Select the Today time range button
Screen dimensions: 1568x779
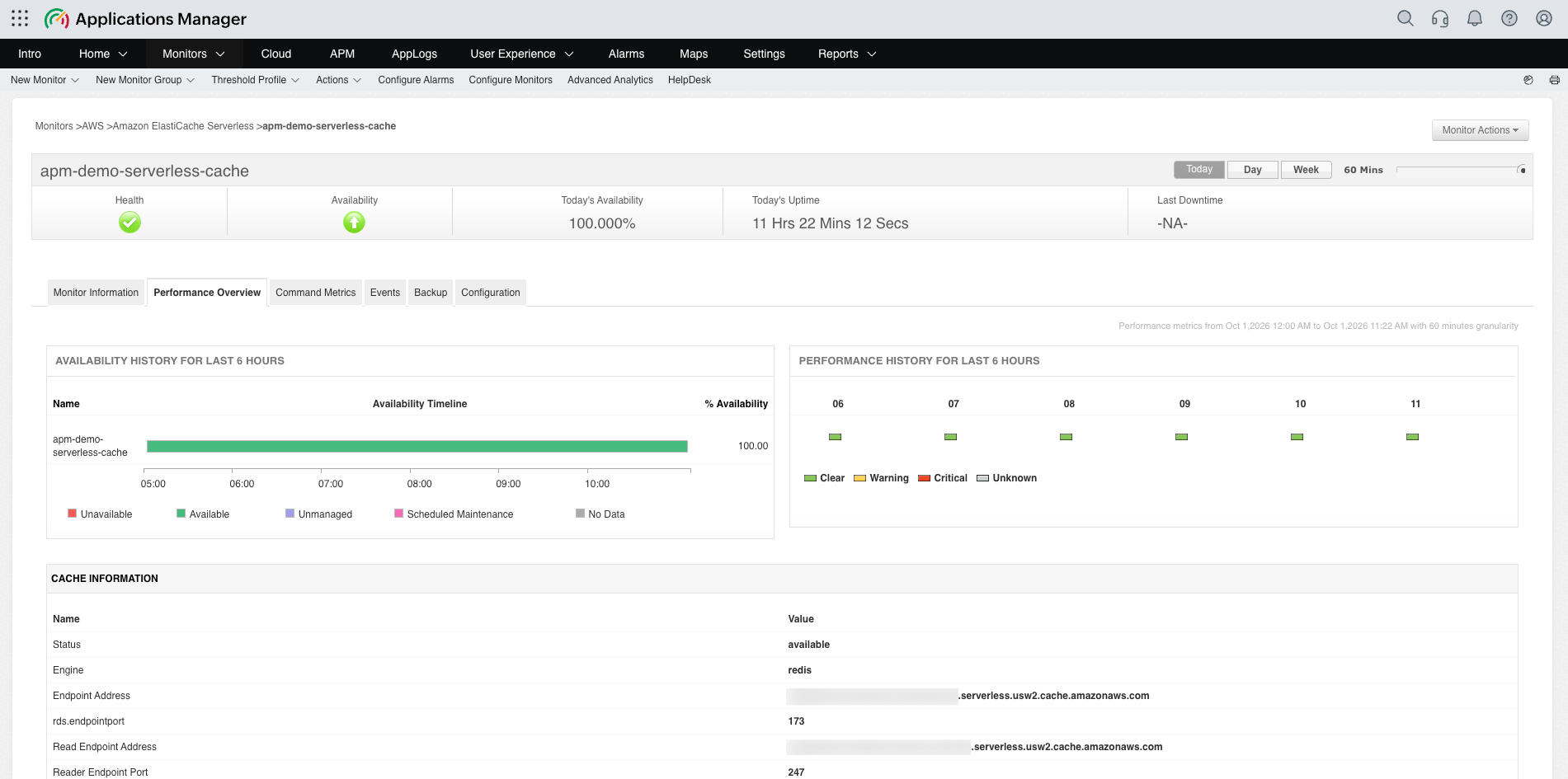tap(1199, 170)
